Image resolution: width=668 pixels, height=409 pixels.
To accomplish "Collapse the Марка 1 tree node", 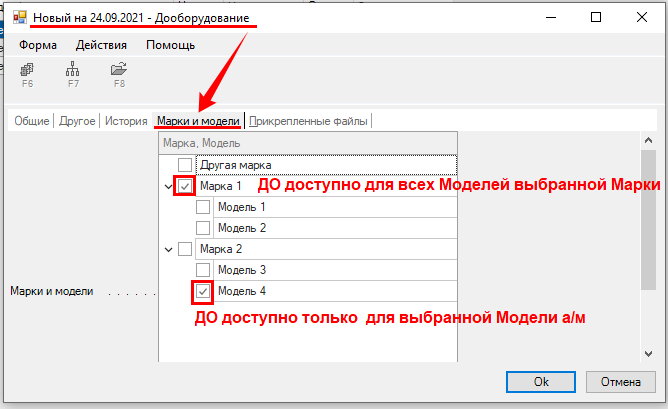I will (168, 186).
